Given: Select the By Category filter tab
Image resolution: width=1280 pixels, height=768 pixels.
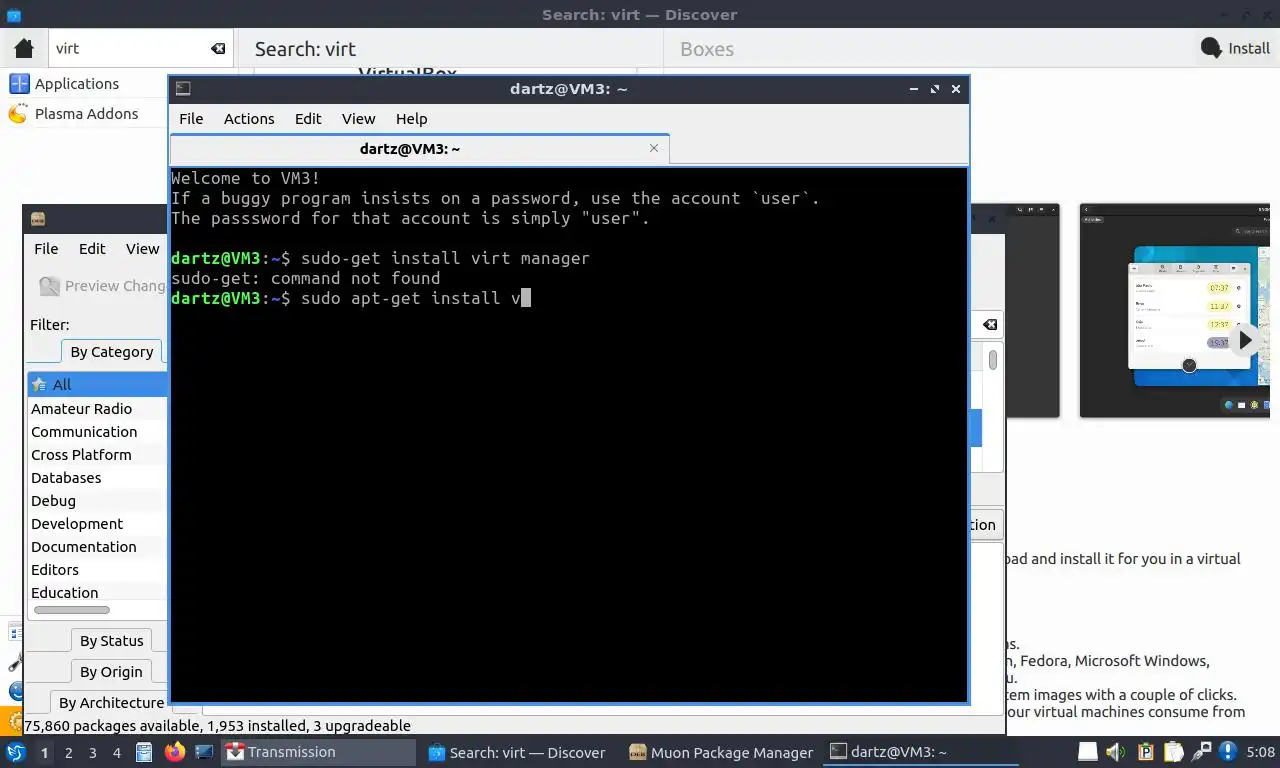Looking at the screenshot, I should click(111, 352).
